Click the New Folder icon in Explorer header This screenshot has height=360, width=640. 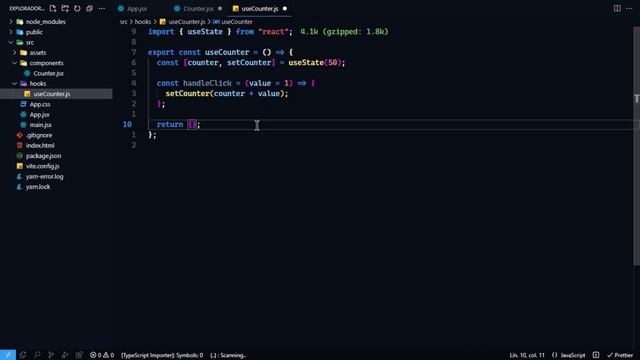point(65,8)
